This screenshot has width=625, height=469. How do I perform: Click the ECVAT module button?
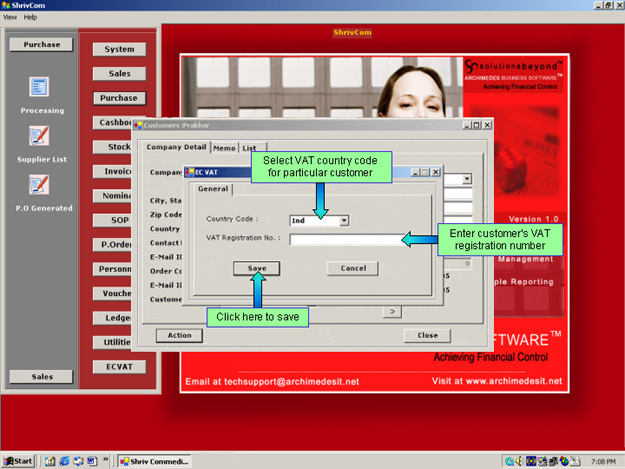(119, 367)
